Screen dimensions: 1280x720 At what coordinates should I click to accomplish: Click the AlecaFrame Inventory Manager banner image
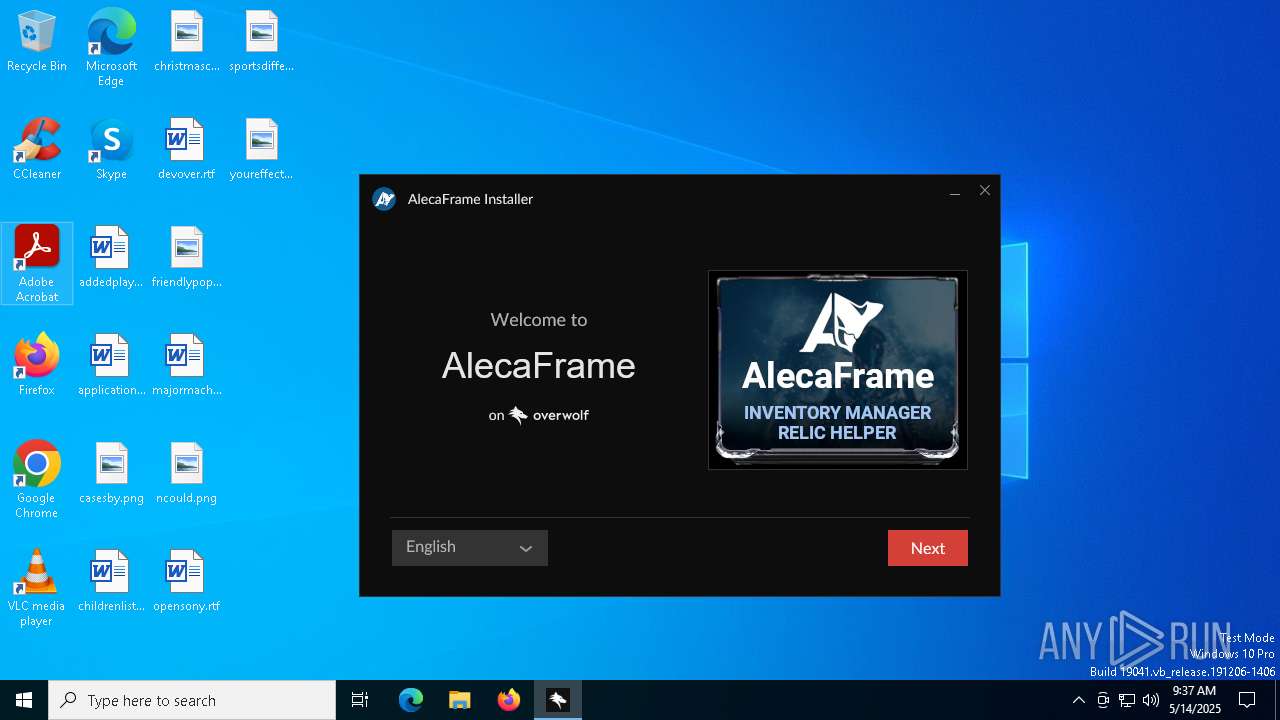838,370
